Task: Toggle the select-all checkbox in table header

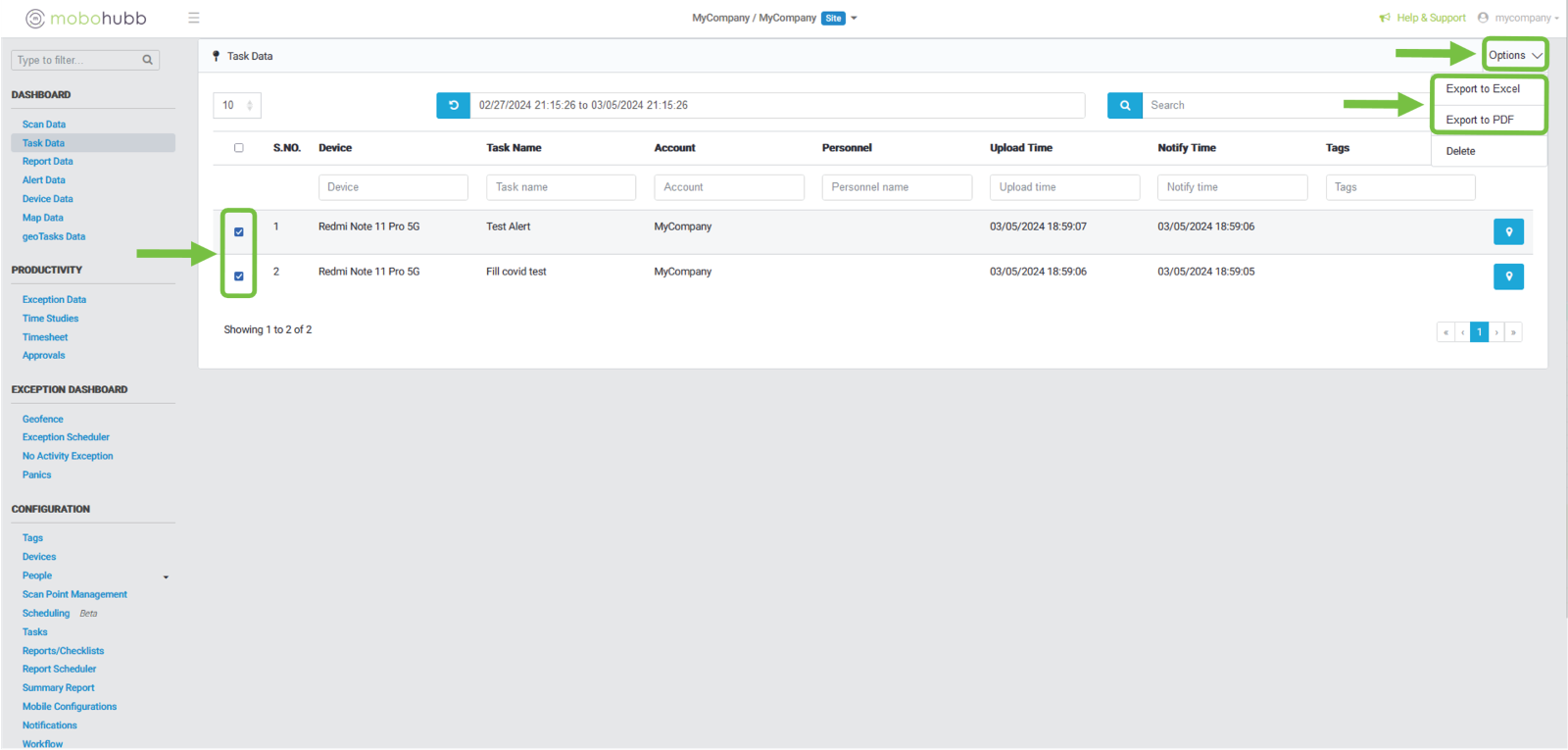Action: pos(238,148)
